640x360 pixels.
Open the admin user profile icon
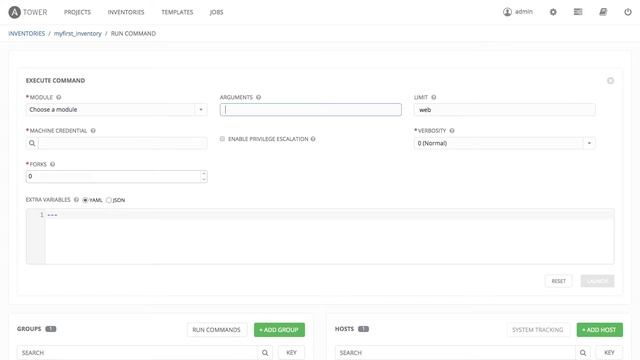click(507, 12)
